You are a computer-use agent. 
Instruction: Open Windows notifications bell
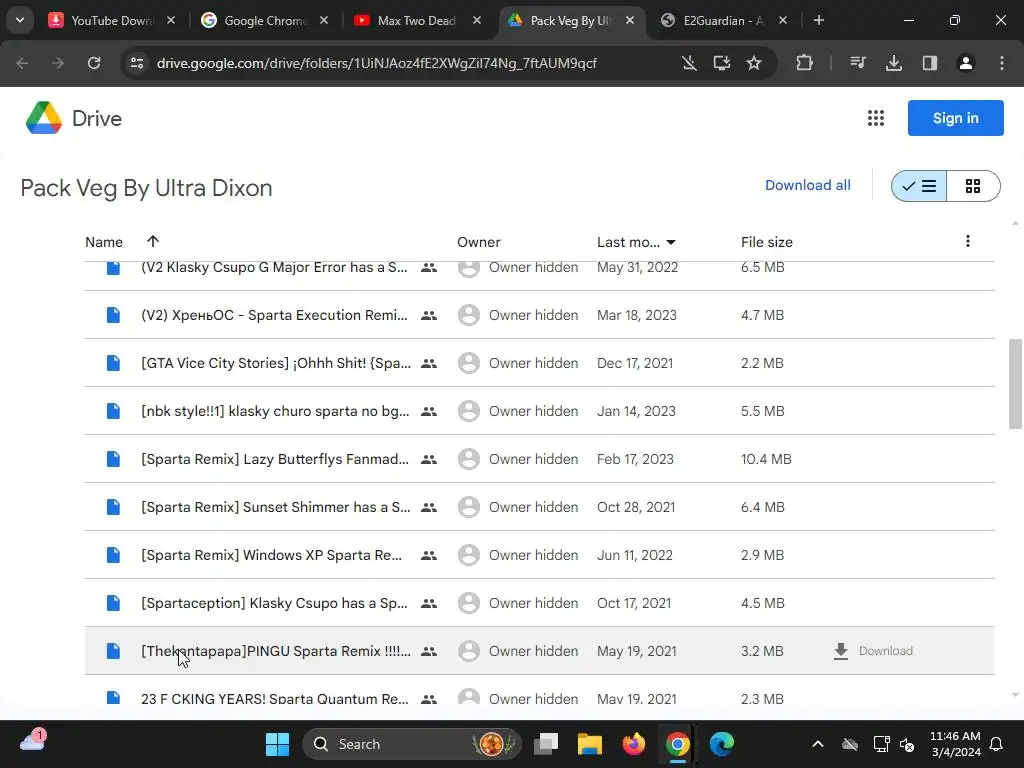coord(997,744)
